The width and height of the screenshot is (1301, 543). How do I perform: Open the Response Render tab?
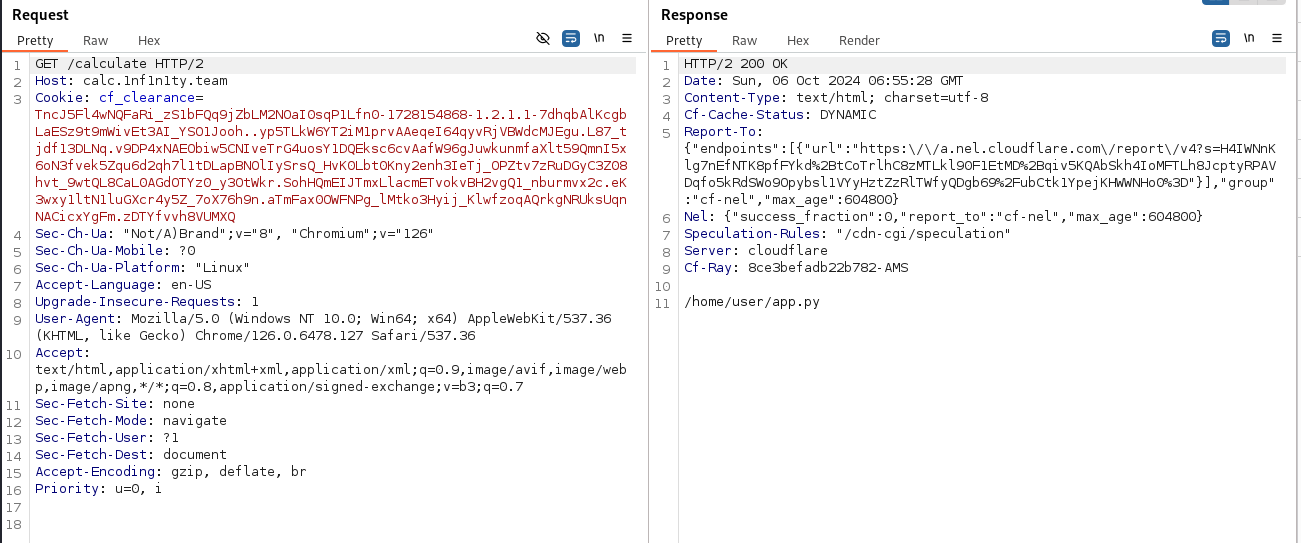(859, 41)
